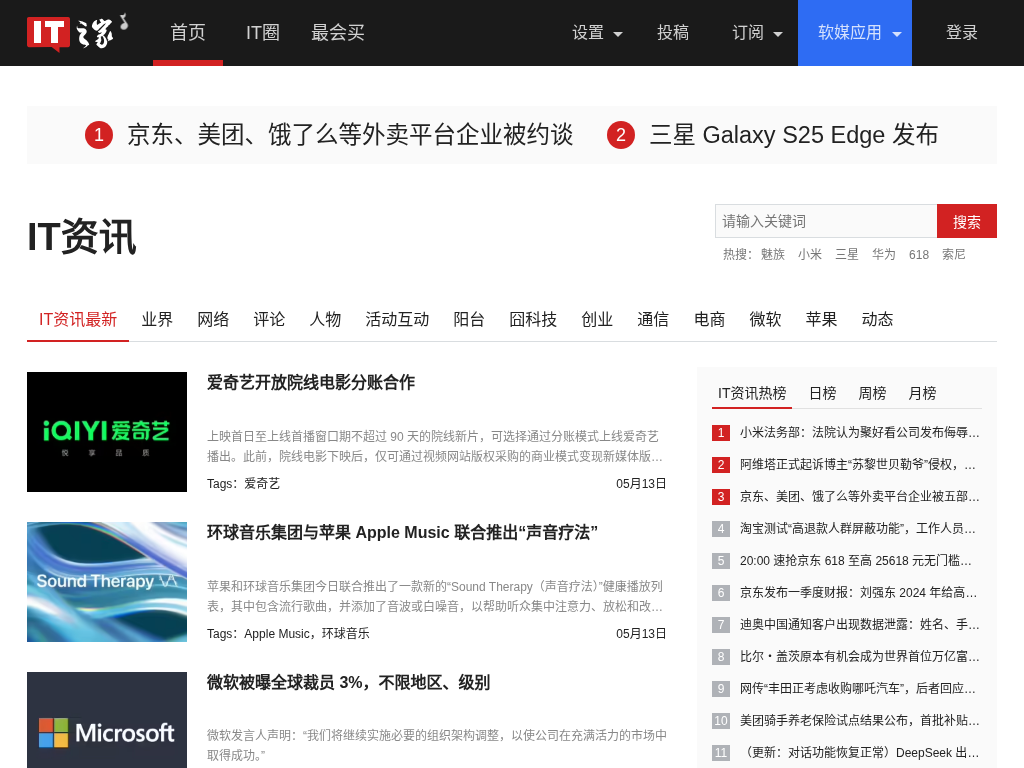The image size is (1024, 768).
Task: Expand the 订阅 dropdown
Action: click(x=757, y=33)
